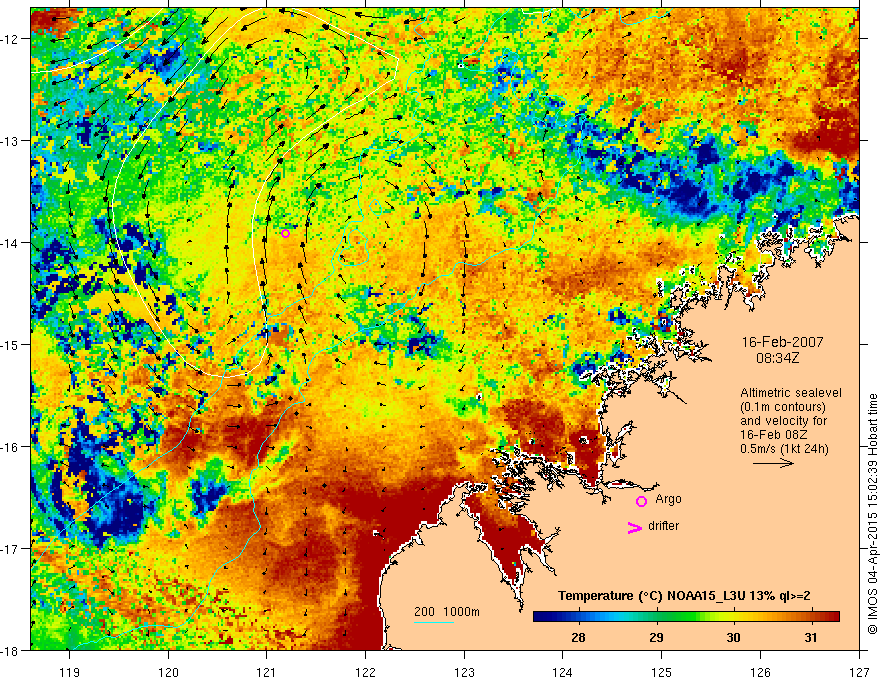Click the latitude axis label '-17'

coord(11,548)
